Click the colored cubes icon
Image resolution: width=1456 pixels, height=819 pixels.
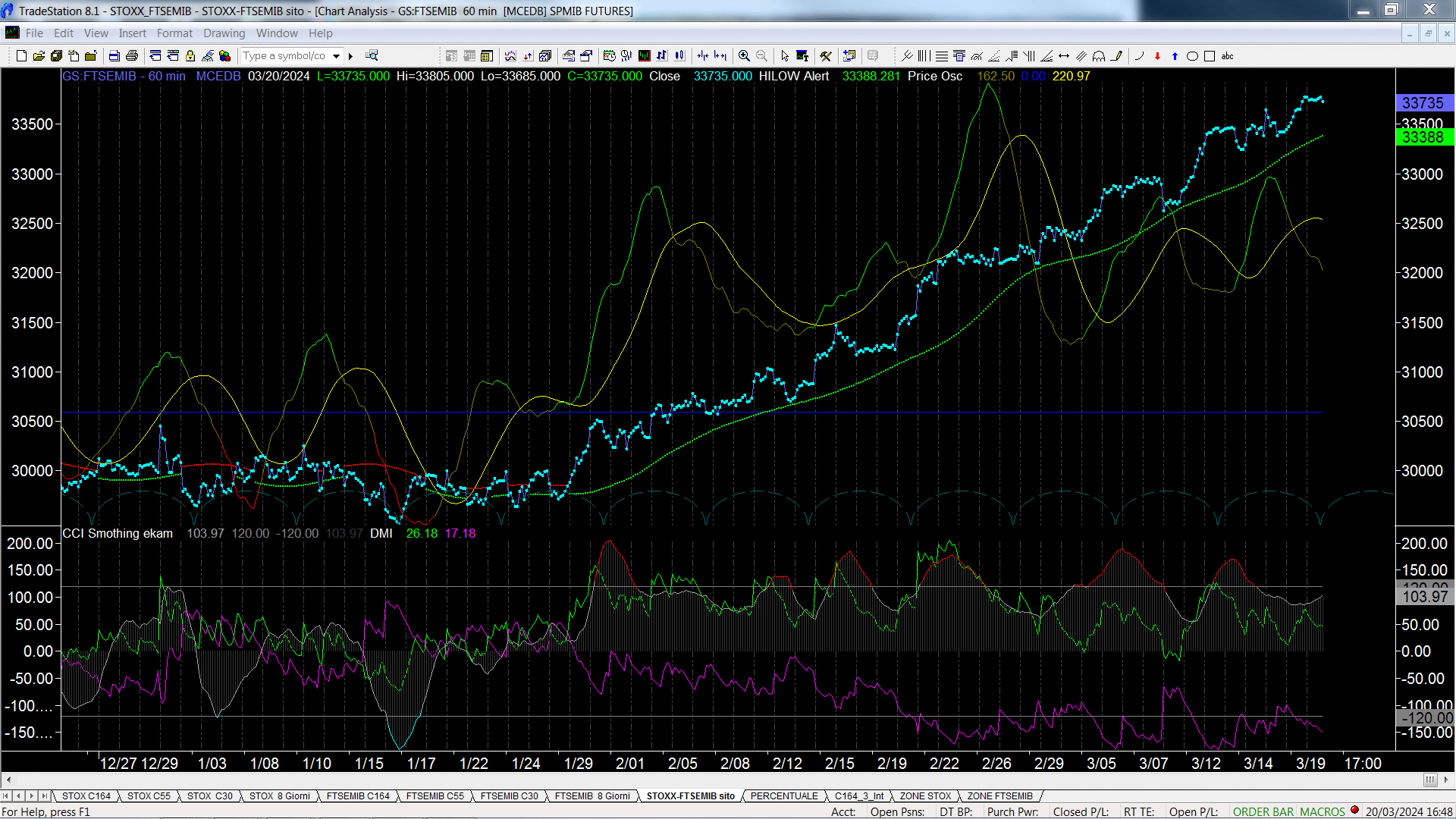pyautogui.click(x=225, y=55)
